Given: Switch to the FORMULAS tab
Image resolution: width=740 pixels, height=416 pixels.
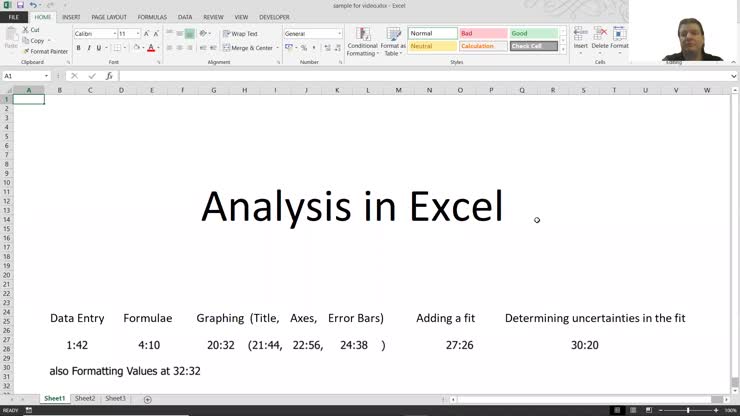Looking at the screenshot, I should (x=152, y=17).
